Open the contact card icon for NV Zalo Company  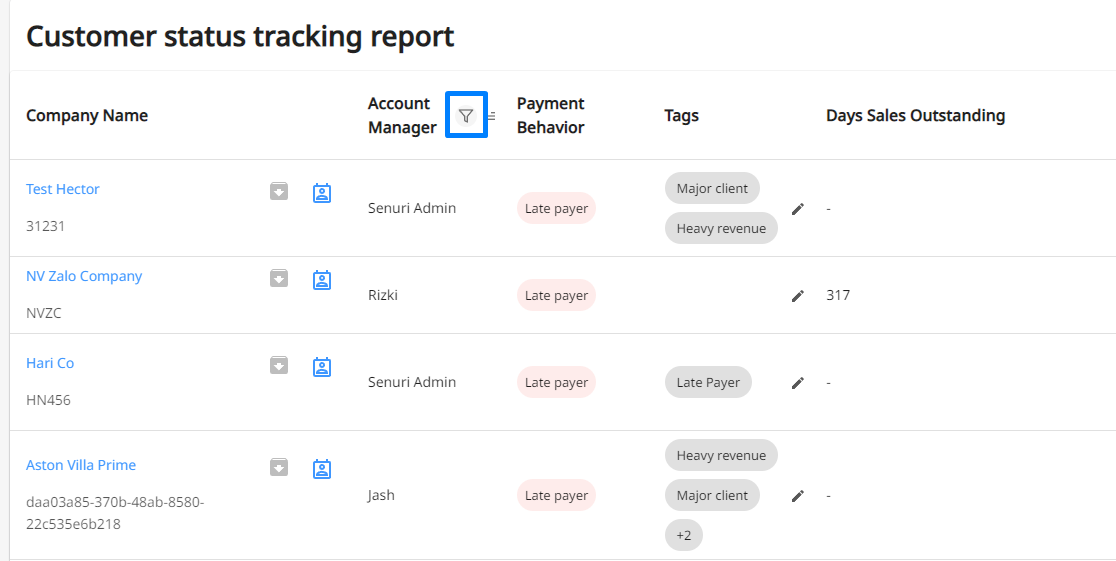pyautogui.click(x=322, y=280)
